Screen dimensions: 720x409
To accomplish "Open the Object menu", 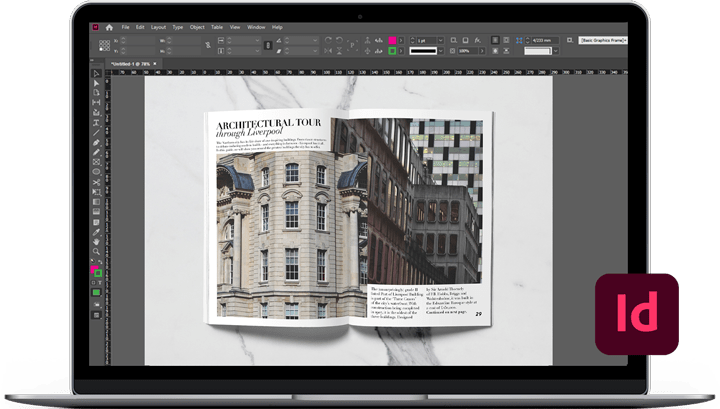I will [197, 27].
